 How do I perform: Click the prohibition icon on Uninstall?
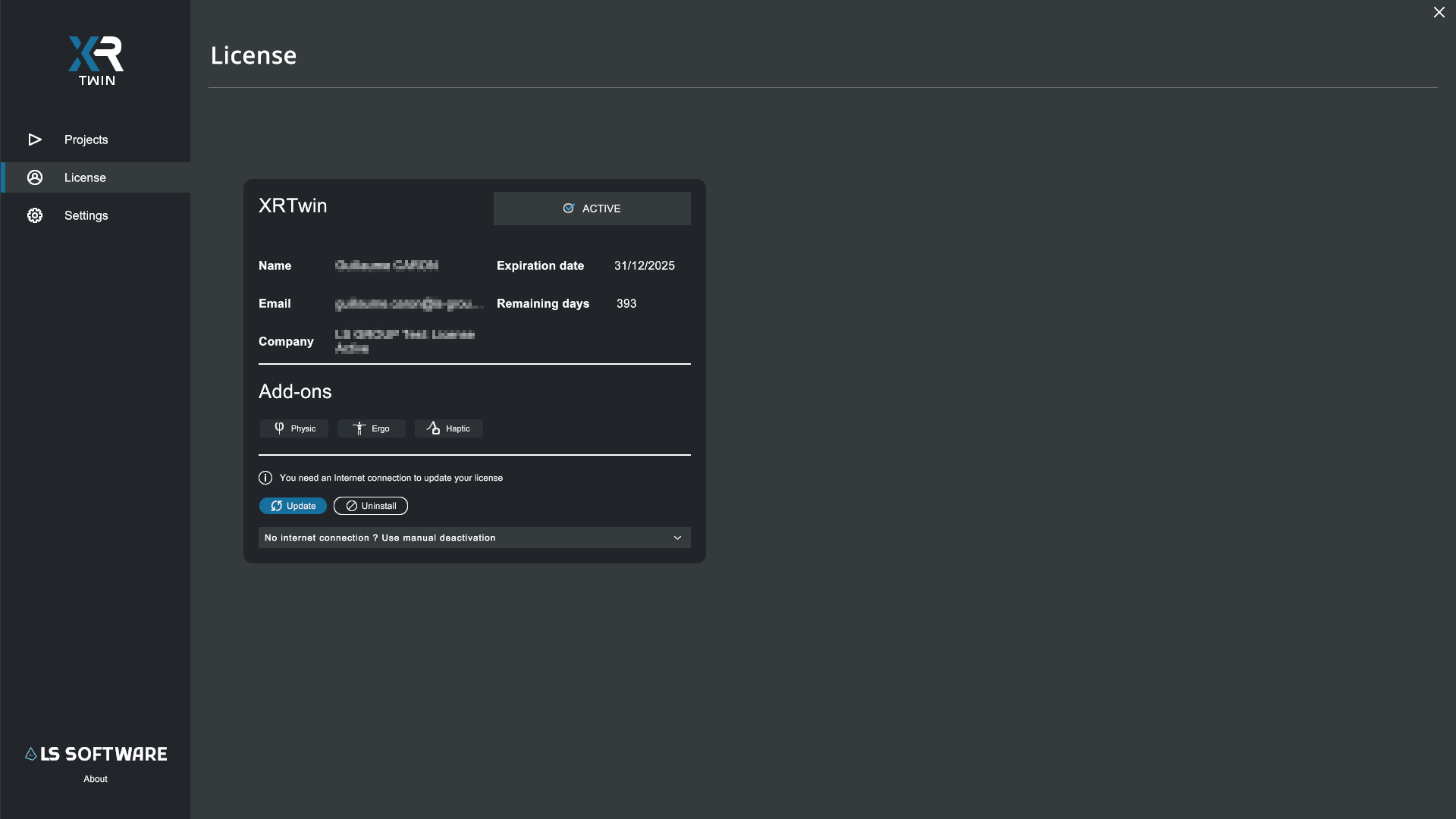click(352, 506)
